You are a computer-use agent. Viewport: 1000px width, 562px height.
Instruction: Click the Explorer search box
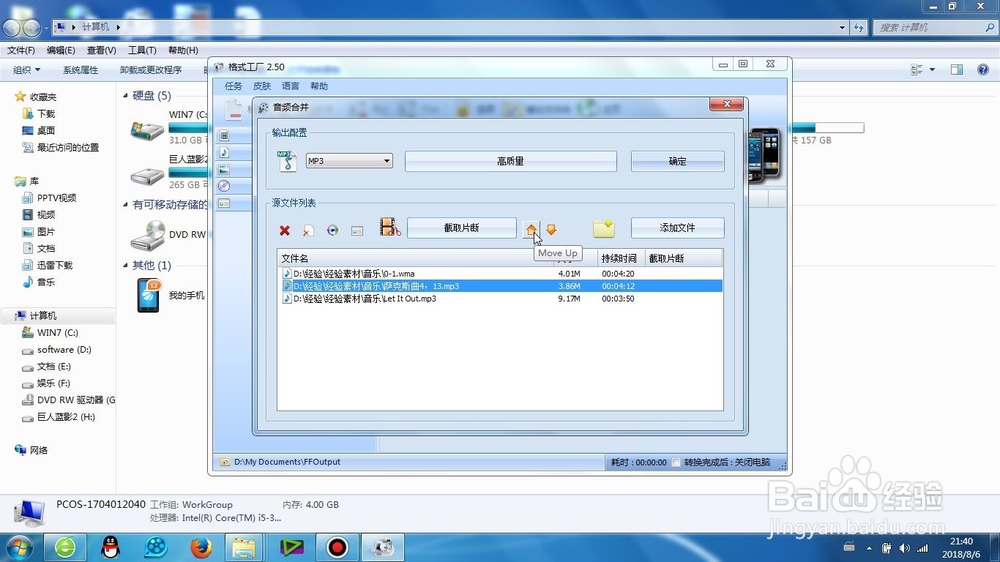coord(934,27)
